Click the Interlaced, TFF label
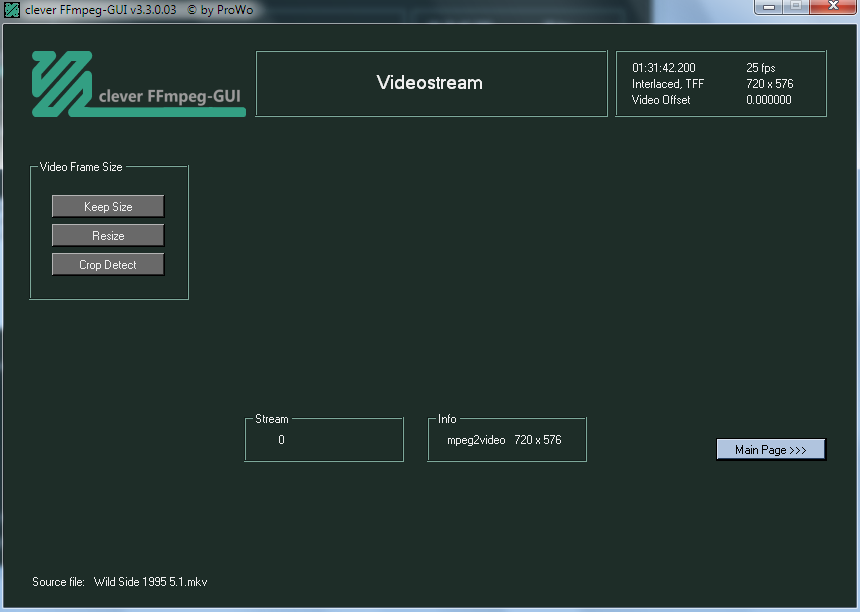860x612 pixels. click(x=667, y=84)
